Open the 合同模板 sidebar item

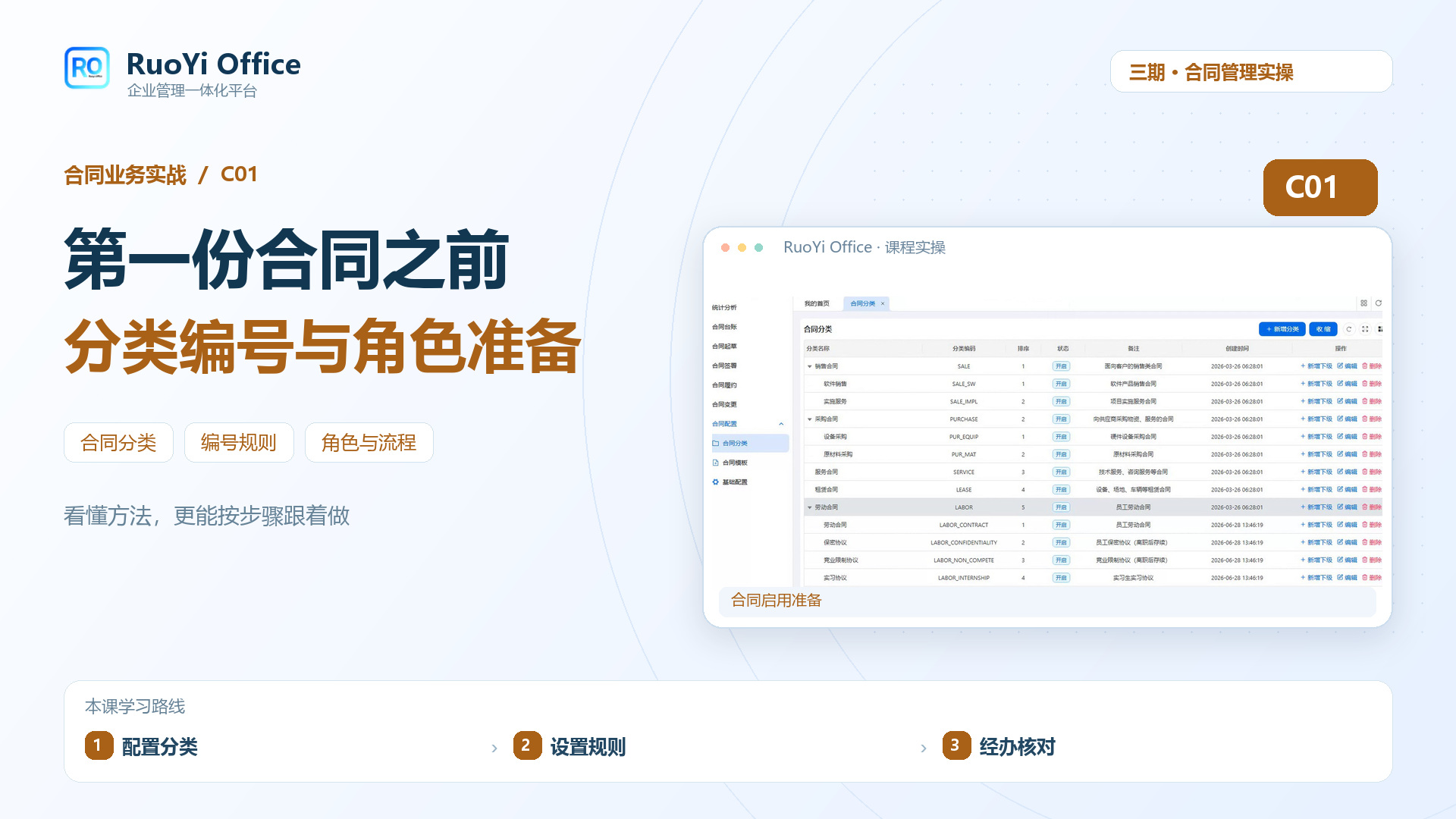(730, 463)
